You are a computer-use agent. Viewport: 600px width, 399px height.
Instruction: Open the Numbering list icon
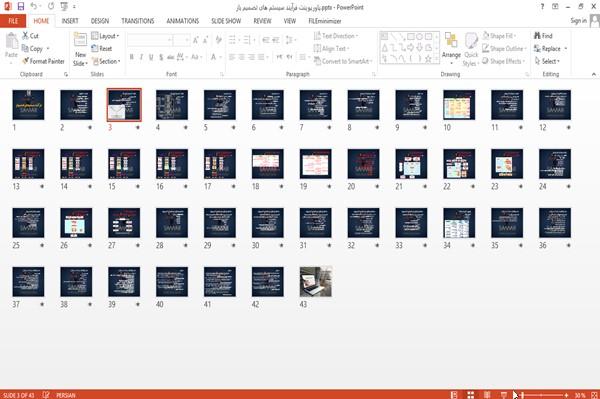point(247,40)
